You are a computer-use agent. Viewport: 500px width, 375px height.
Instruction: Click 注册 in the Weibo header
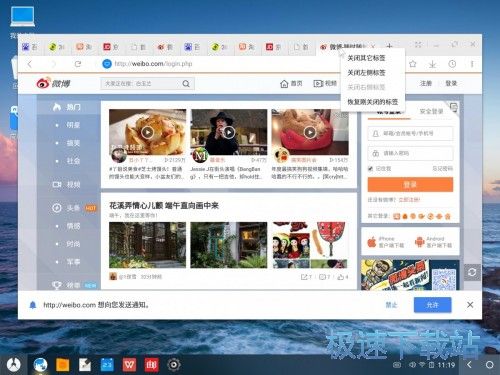(426, 83)
